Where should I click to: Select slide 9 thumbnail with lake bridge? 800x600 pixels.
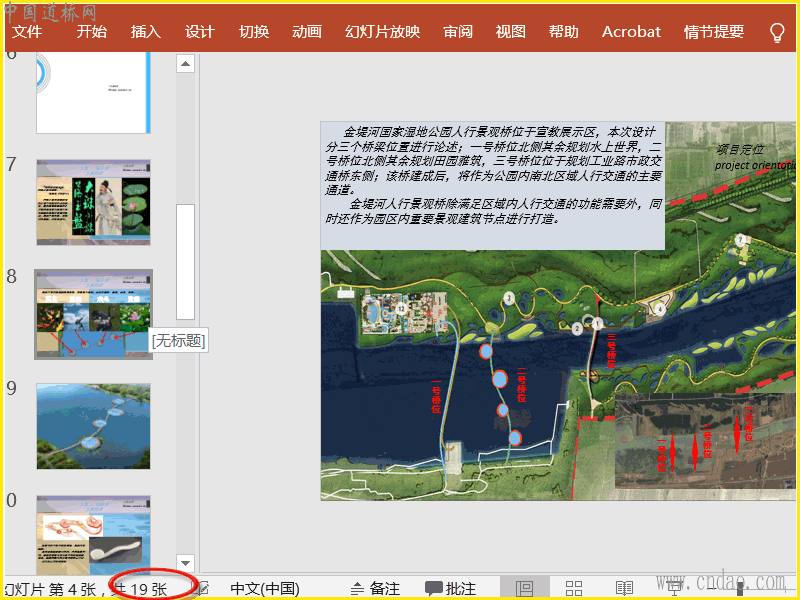tap(93, 426)
